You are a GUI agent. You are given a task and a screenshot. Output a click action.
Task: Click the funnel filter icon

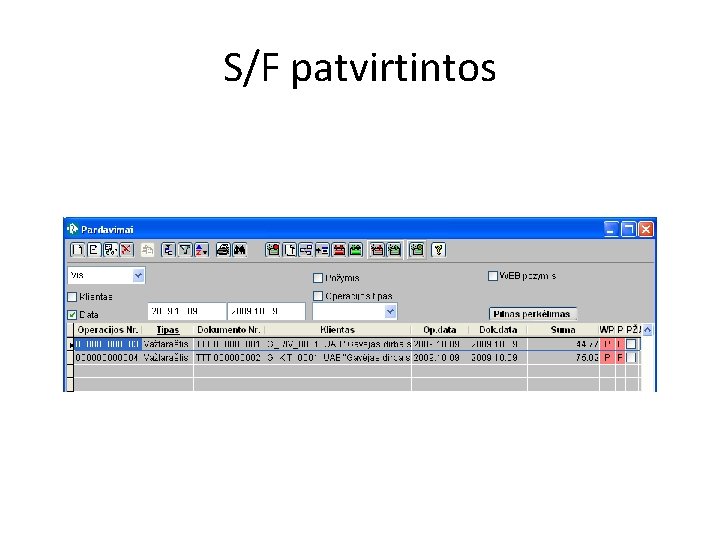[185, 250]
